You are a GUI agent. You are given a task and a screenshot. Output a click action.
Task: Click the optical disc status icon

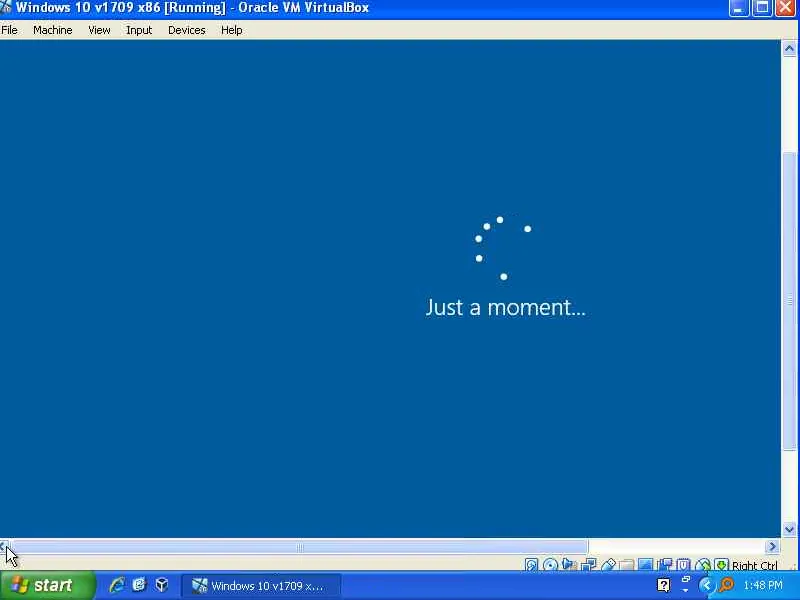coord(550,565)
